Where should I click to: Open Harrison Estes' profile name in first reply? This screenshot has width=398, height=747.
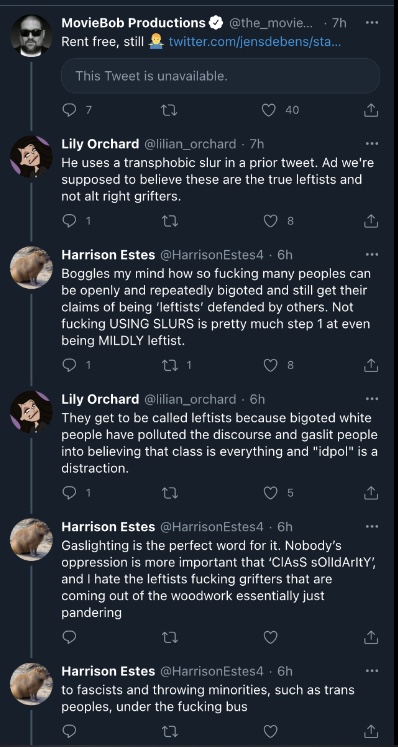[108, 255]
